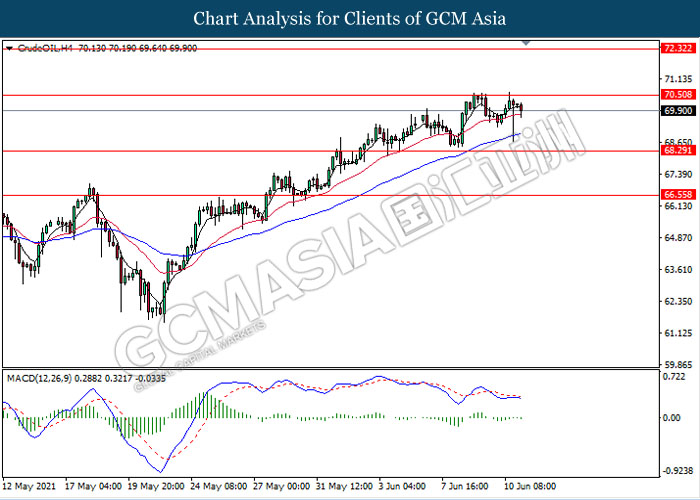Click the 69.900 current price tag
Viewport: 700px width, 500px height.
click(678, 111)
